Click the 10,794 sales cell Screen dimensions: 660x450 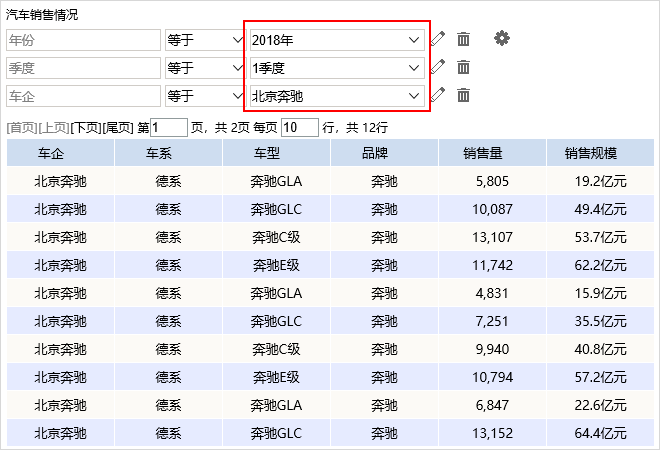click(492, 377)
